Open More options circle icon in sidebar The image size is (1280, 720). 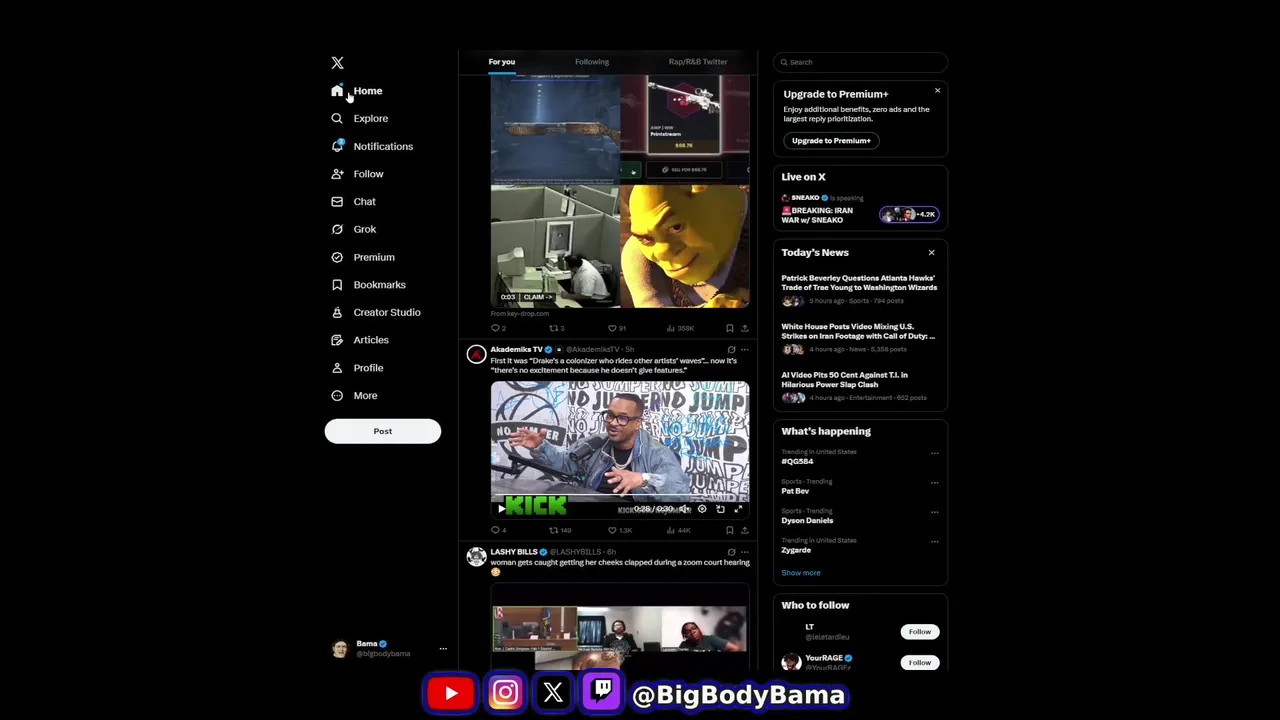[x=337, y=395]
